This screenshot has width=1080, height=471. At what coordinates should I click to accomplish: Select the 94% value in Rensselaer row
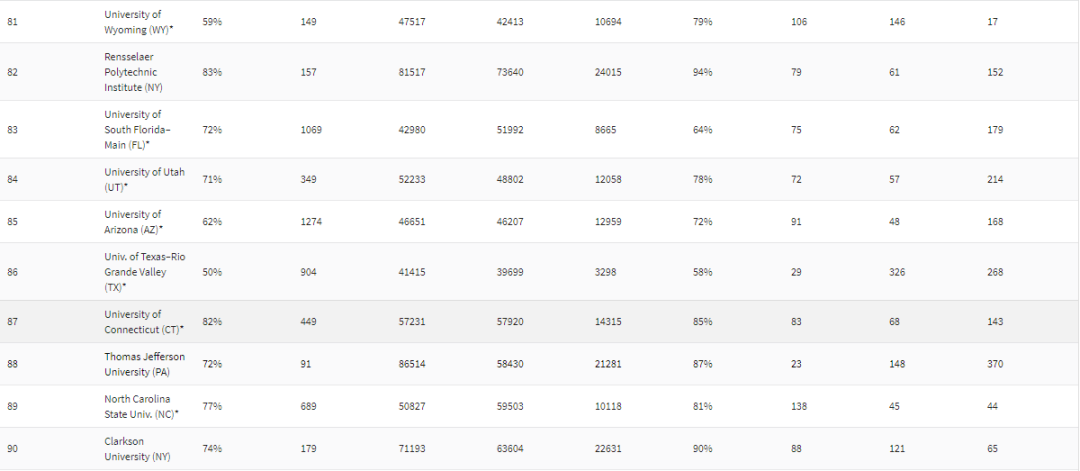click(x=703, y=72)
